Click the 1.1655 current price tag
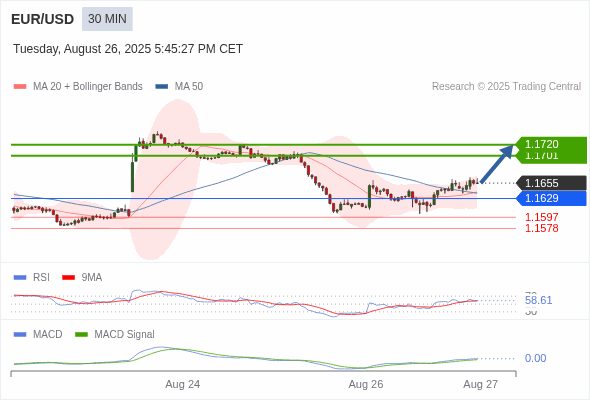Screen dimensions: 590x400 551,183
